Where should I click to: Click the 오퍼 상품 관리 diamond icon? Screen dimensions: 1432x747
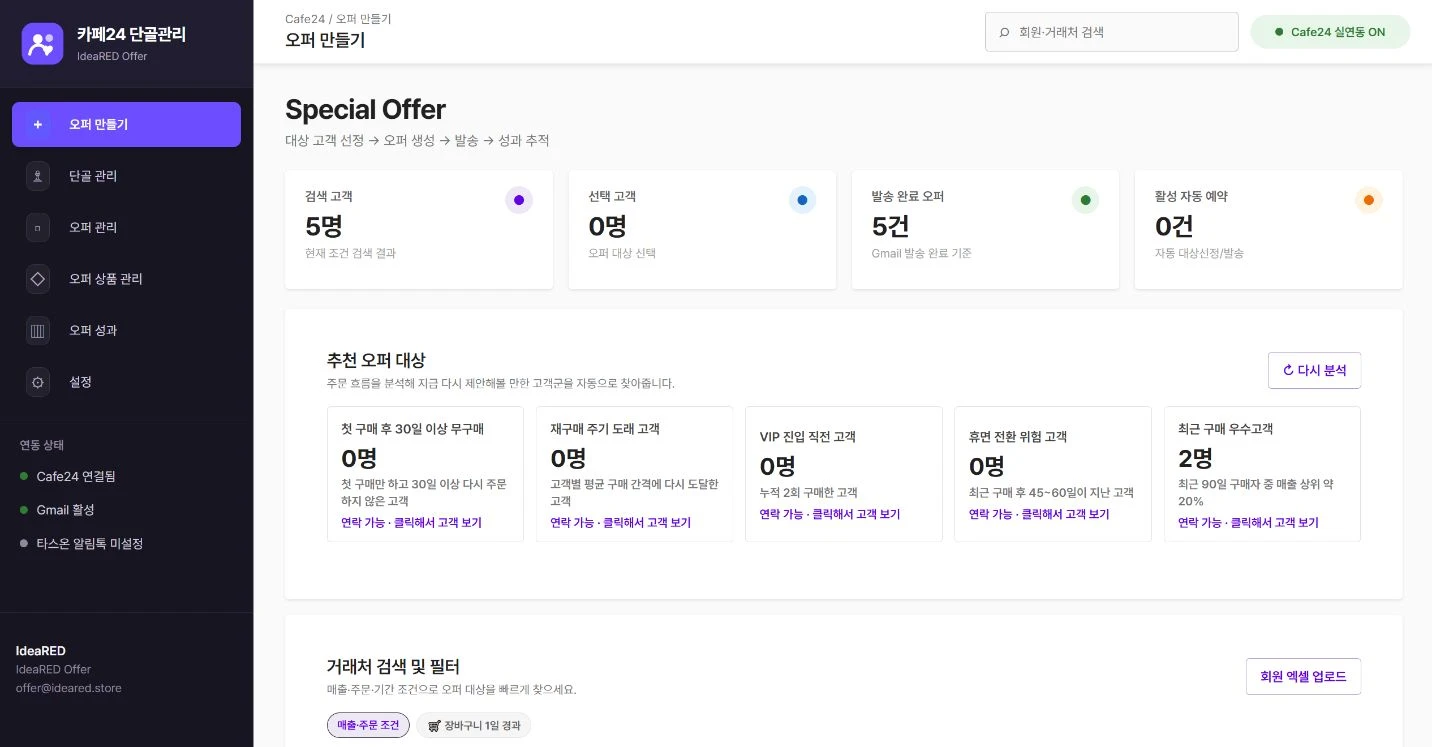(38, 279)
